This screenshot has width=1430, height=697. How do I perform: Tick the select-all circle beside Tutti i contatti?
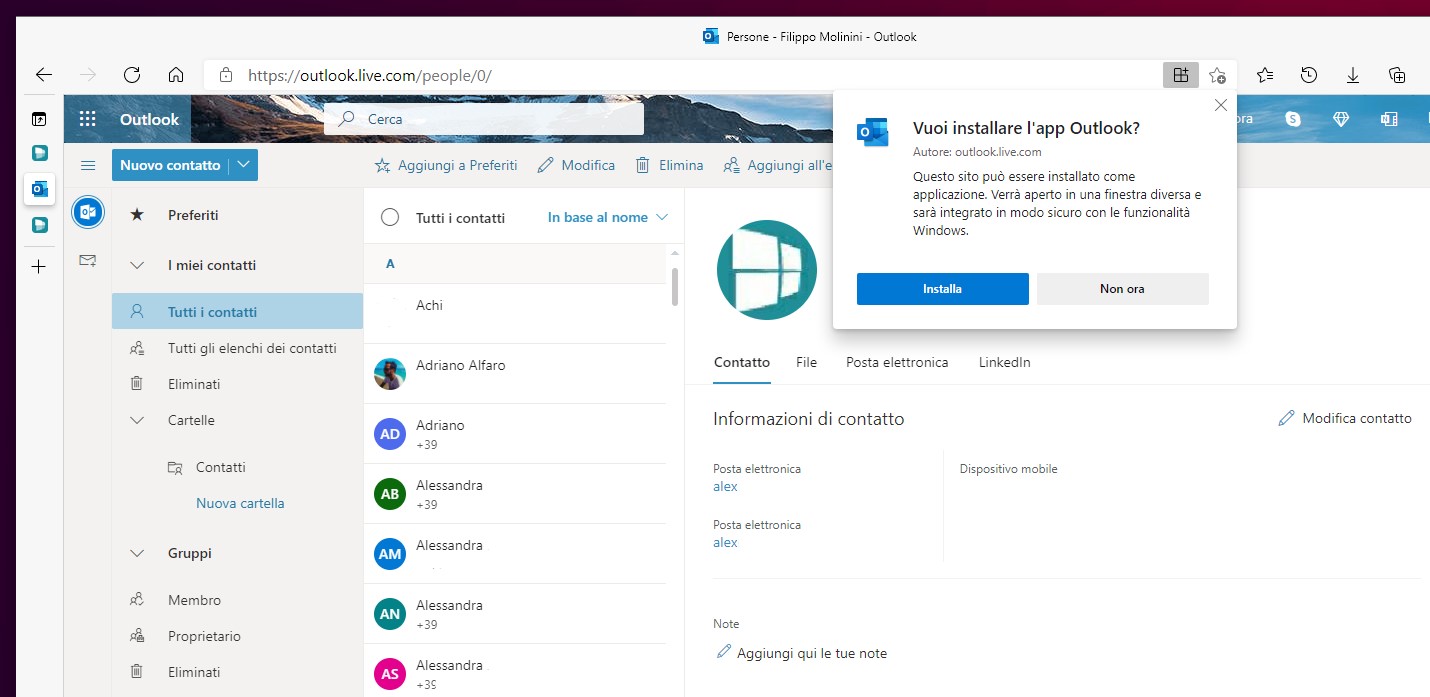tap(390, 217)
